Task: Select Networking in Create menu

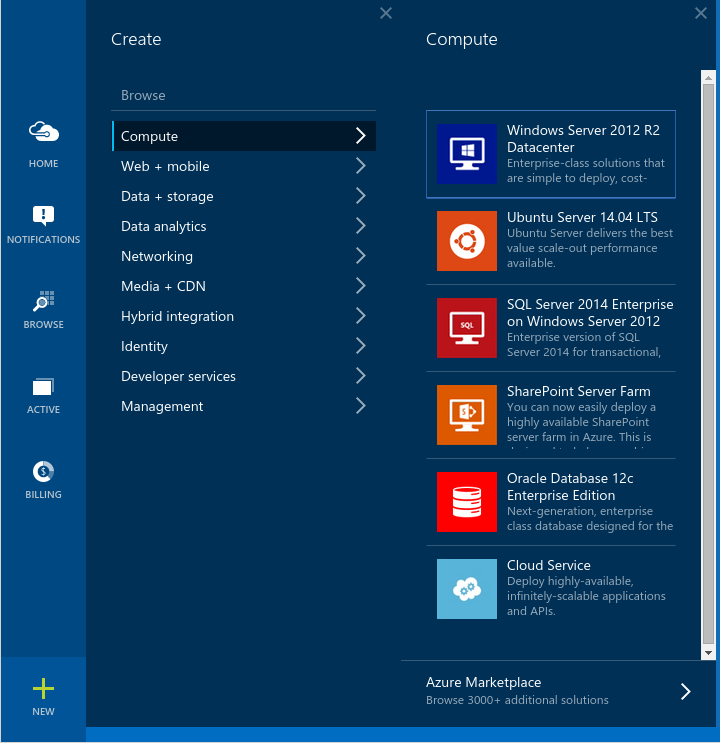Action: 157,256
